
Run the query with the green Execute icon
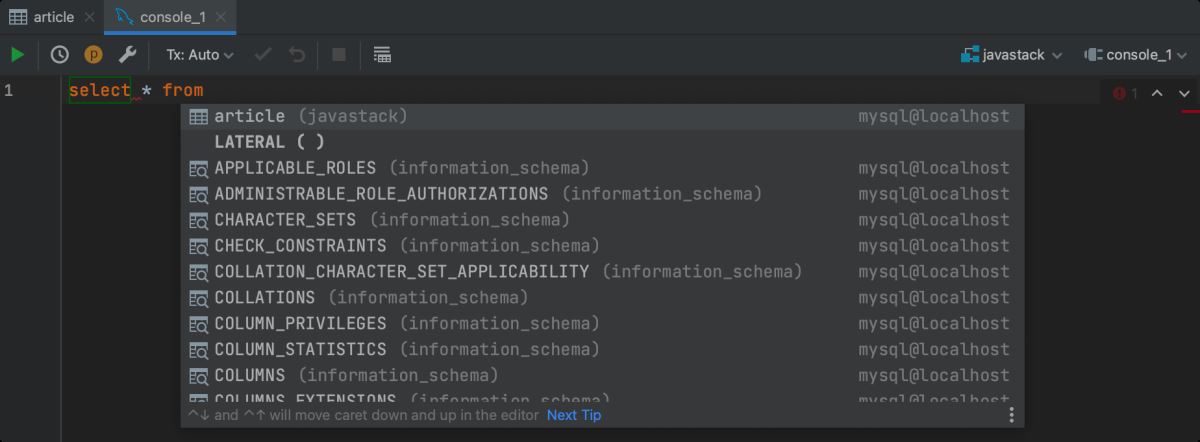[x=17, y=55]
